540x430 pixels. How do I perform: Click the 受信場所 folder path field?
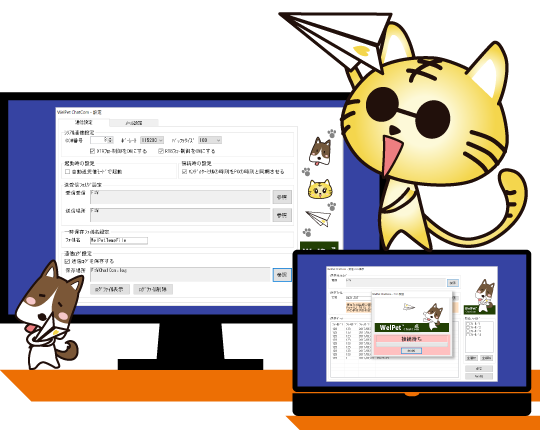coord(180,197)
